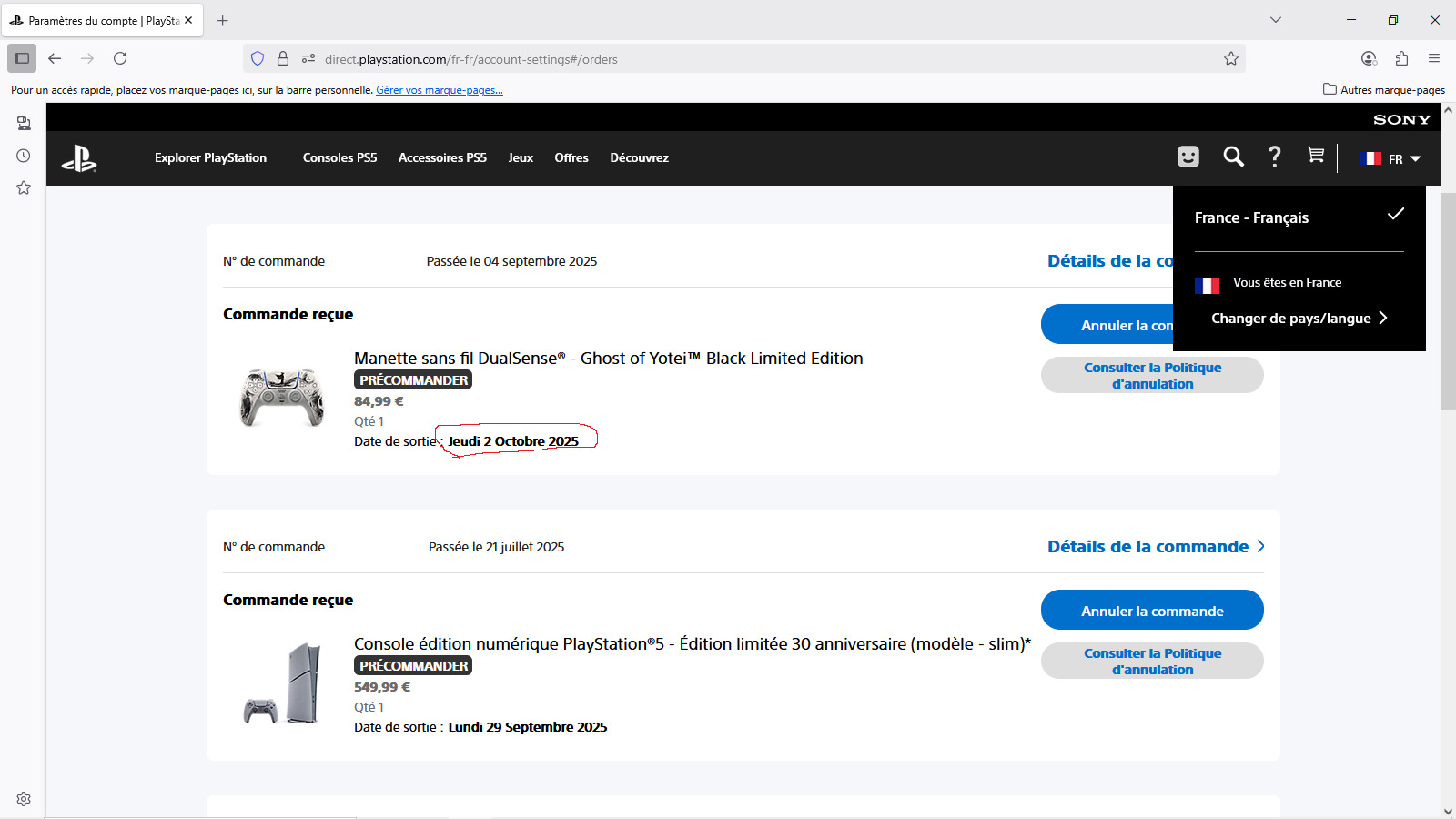Click the tracking protection shield icon
Viewport: 1456px width, 819px height.
pos(258,58)
